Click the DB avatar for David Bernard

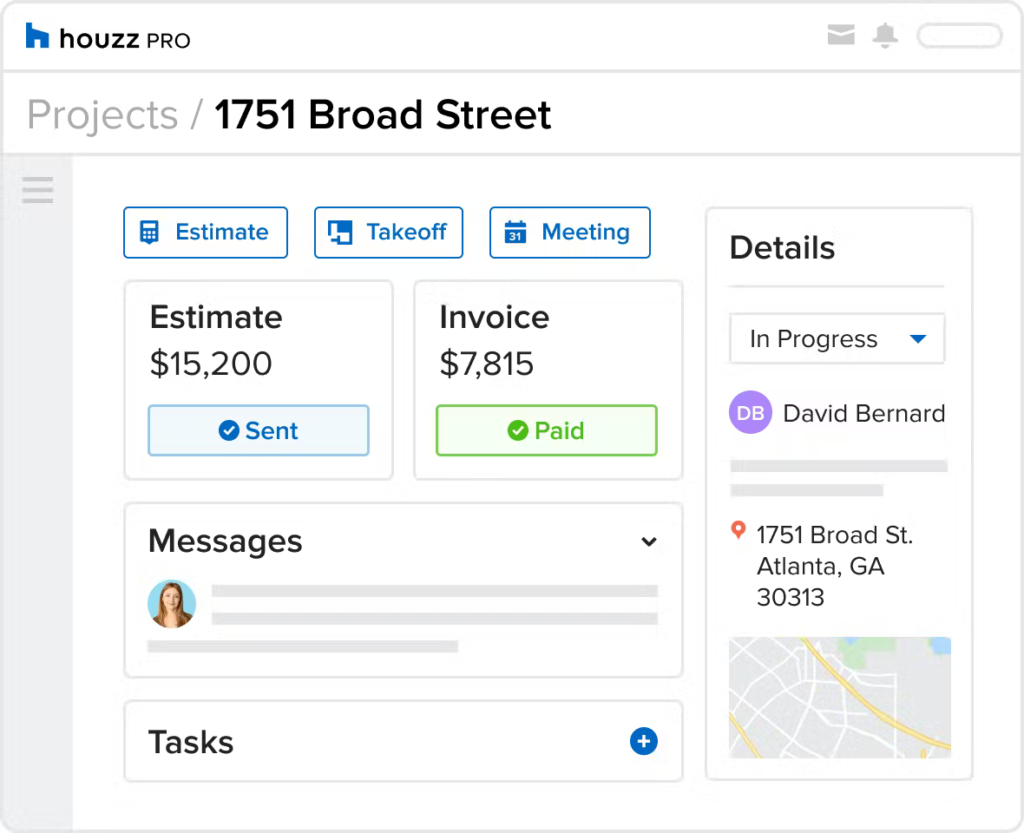click(750, 412)
